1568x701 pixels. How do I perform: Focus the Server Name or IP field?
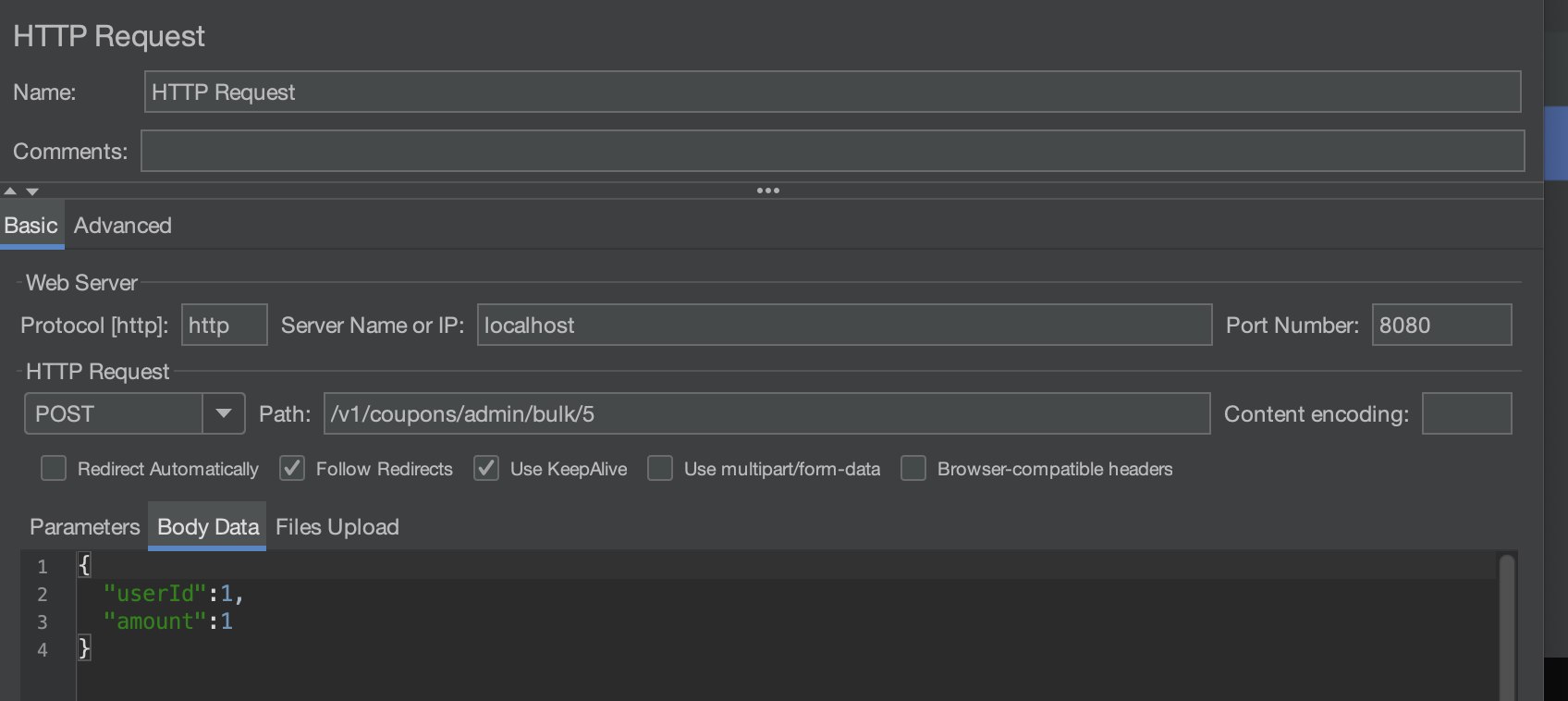[843, 325]
